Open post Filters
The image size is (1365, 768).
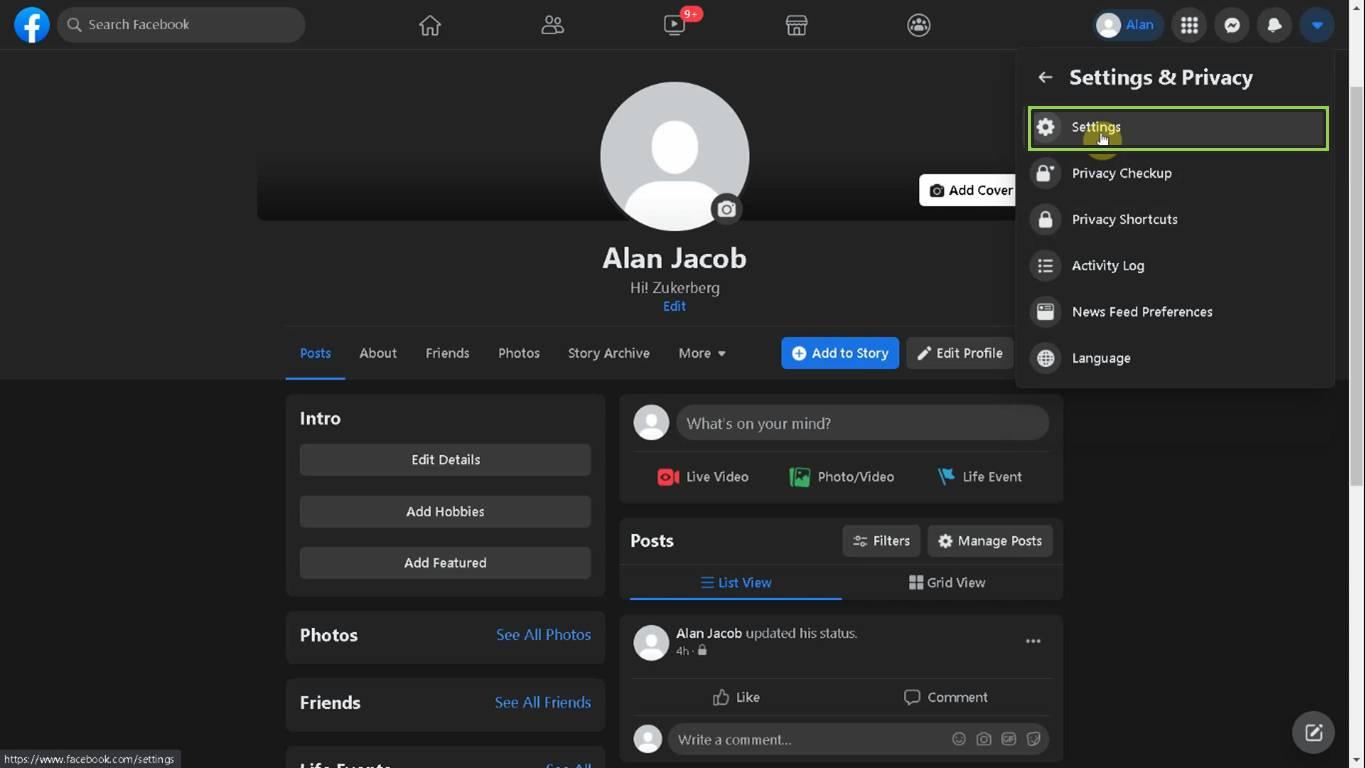click(x=881, y=541)
